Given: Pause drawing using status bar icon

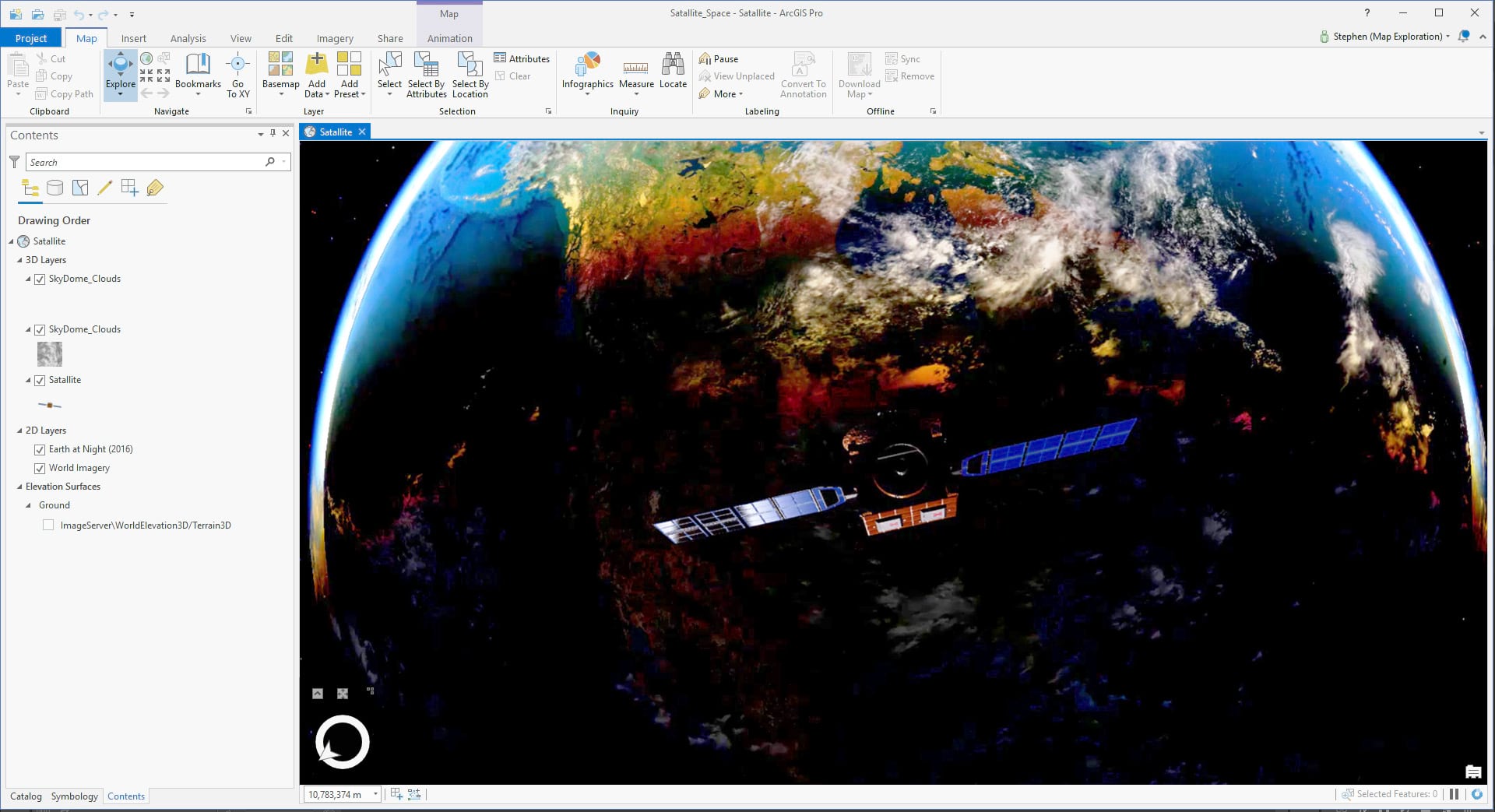Looking at the screenshot, I should point(1454,794).
